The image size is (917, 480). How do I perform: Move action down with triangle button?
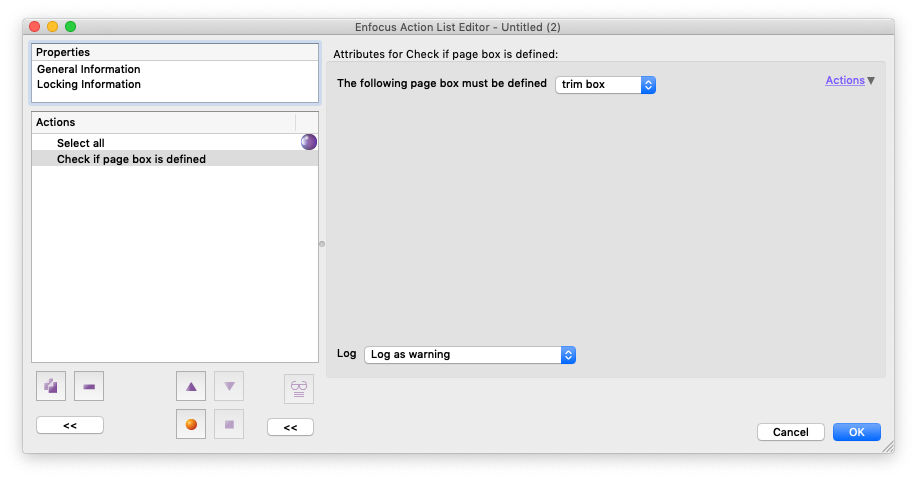229,386
